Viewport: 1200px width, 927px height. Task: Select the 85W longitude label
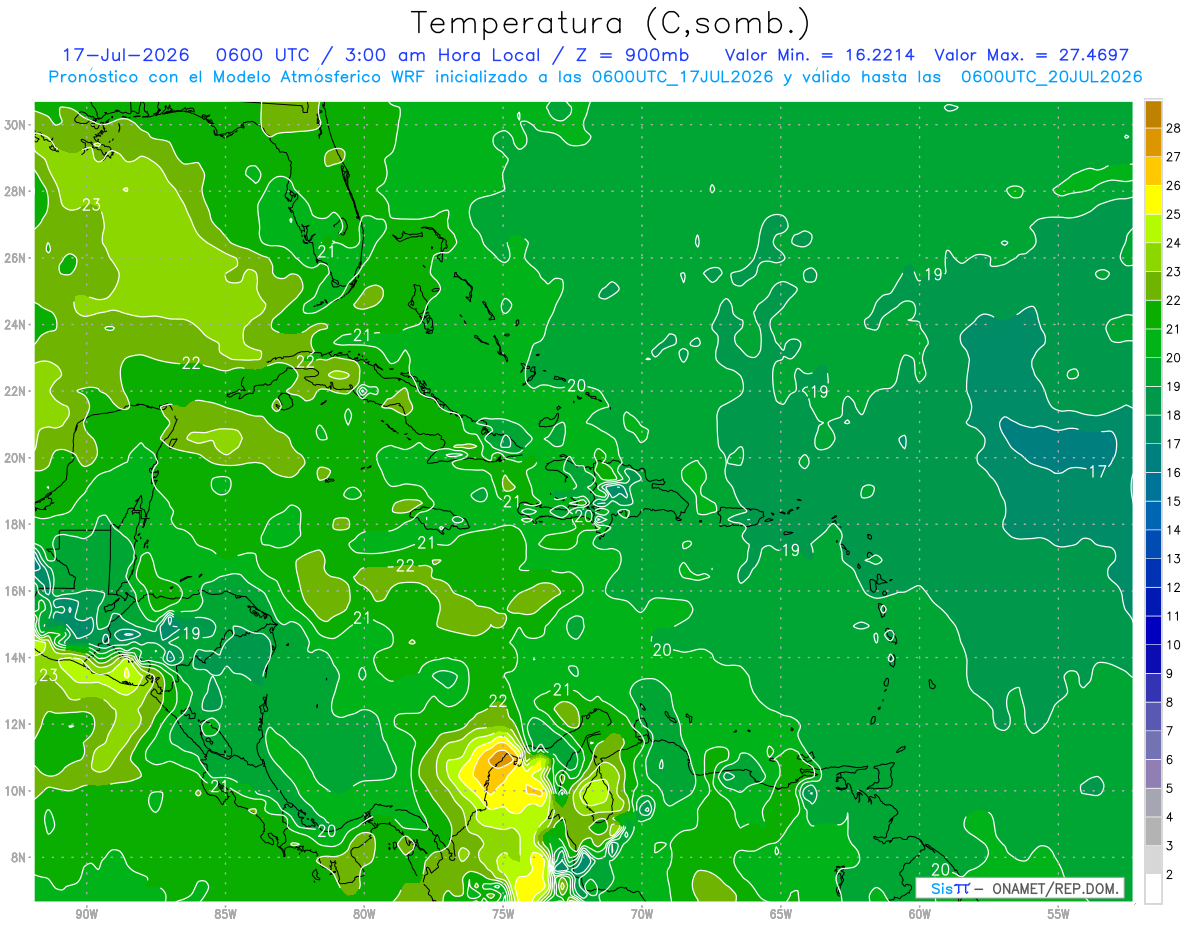(225, 915)
